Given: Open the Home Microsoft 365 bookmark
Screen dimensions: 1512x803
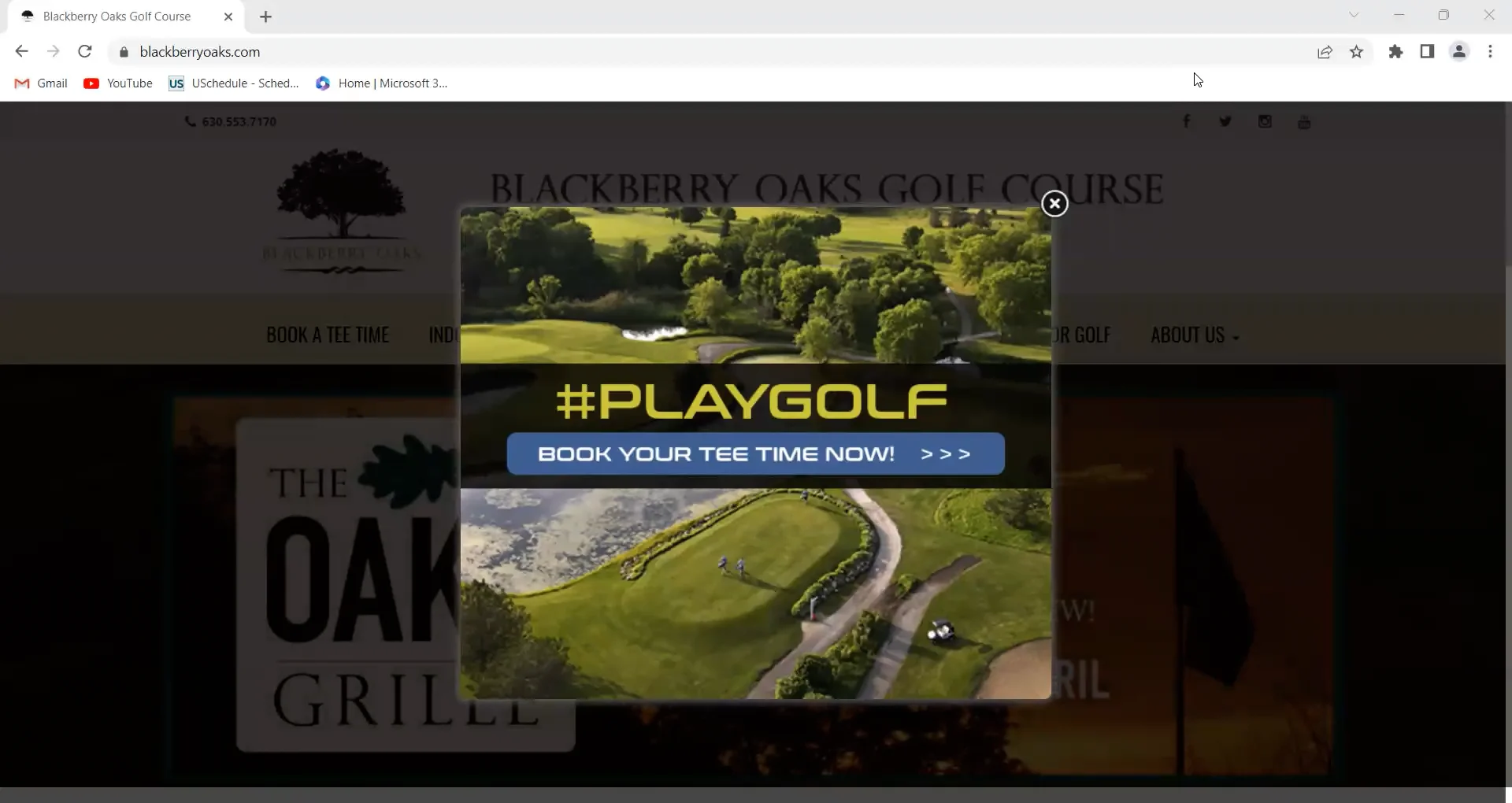Looking at the screenshot, I should [381, 83].
